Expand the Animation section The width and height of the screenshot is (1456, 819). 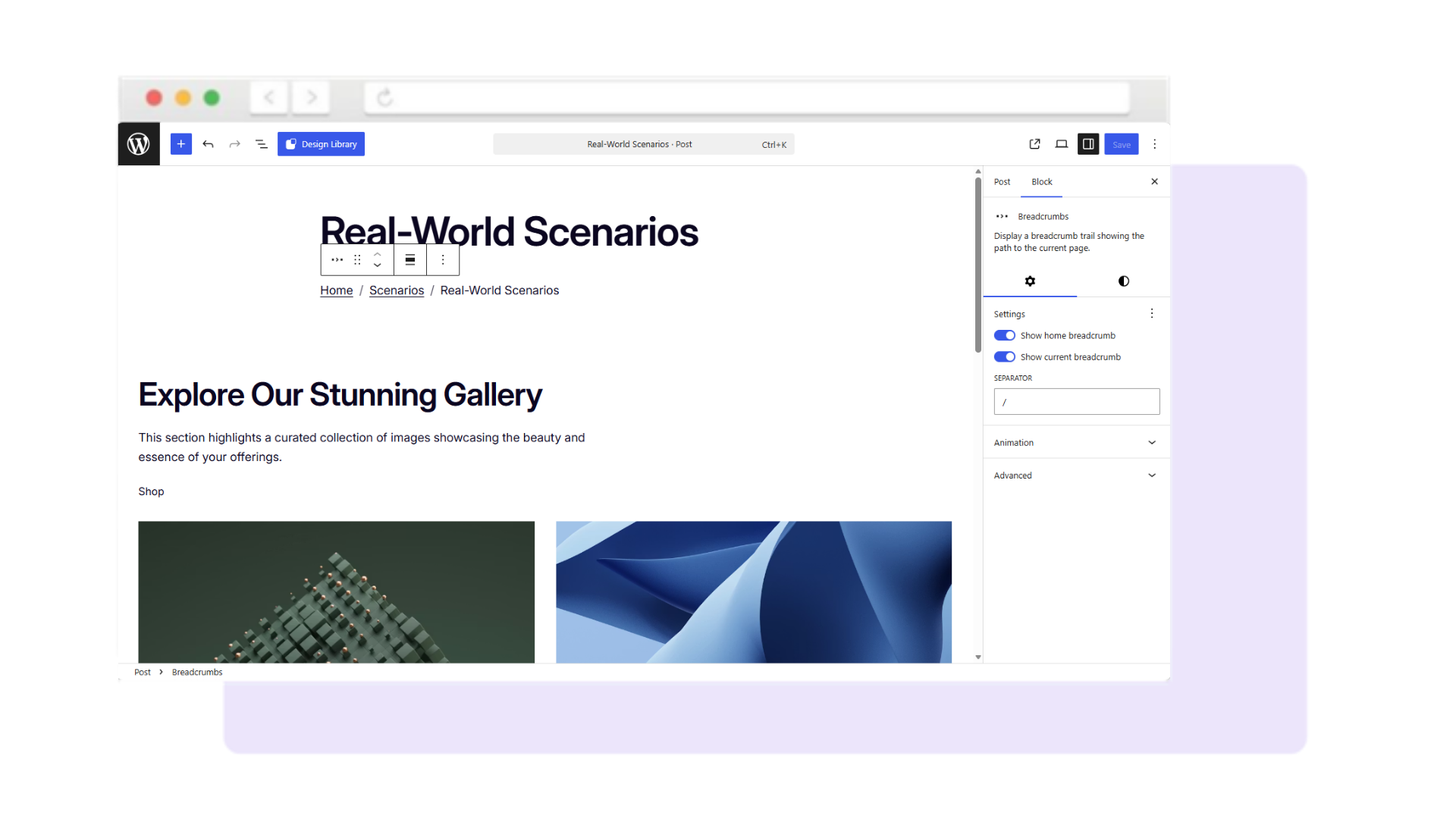pos(1075,442)
